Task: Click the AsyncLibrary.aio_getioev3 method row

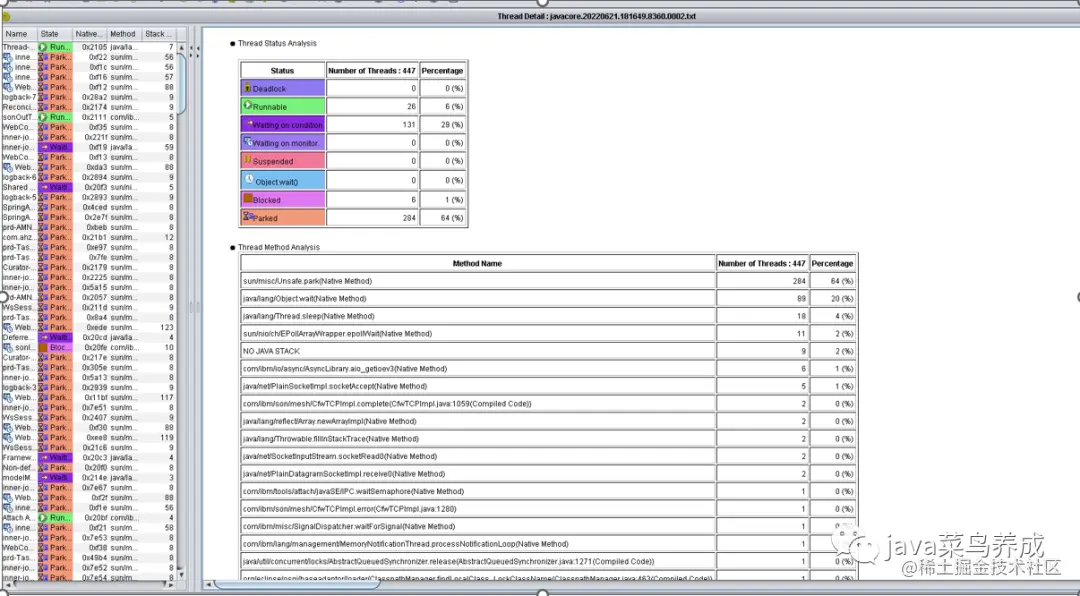Action: click(548, 369)
